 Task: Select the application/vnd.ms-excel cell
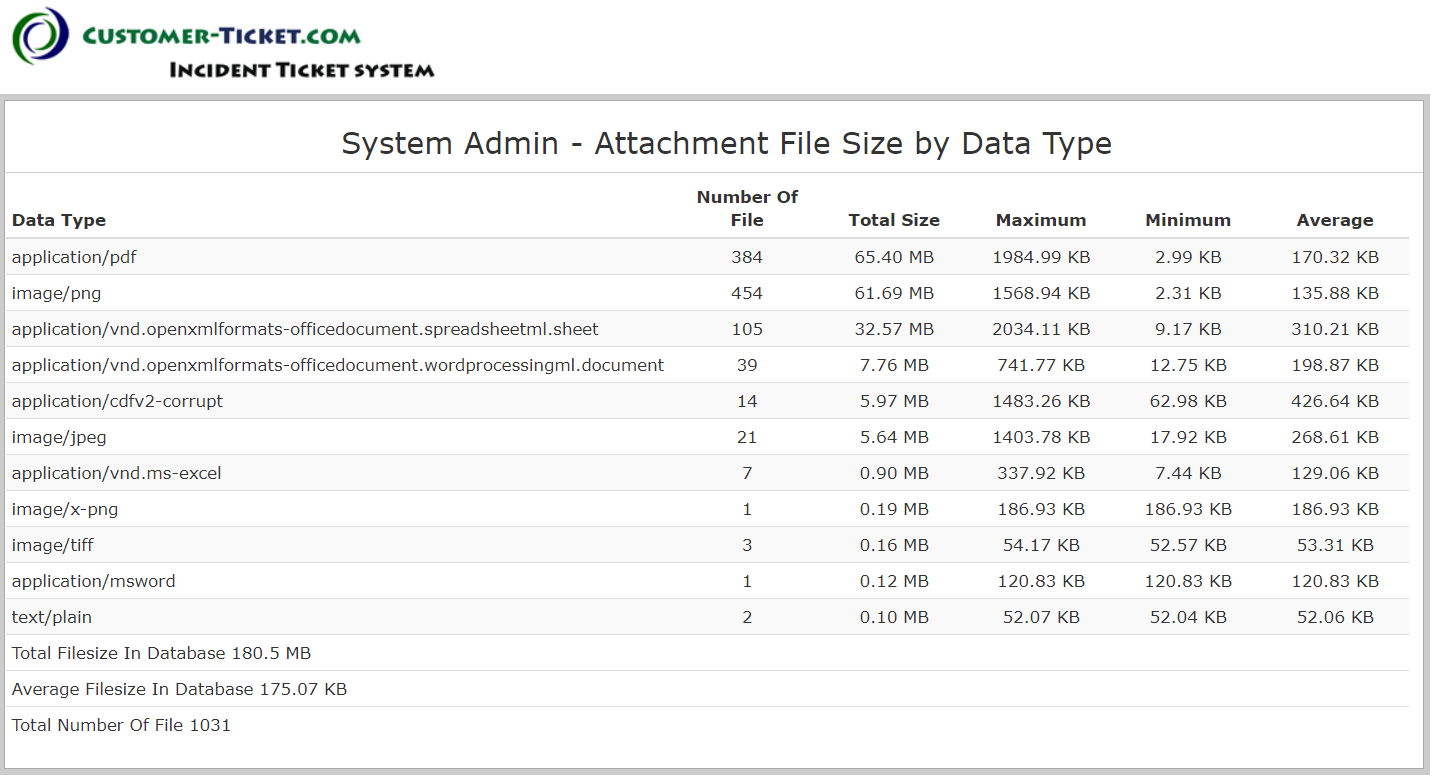(x=117, y=473)
